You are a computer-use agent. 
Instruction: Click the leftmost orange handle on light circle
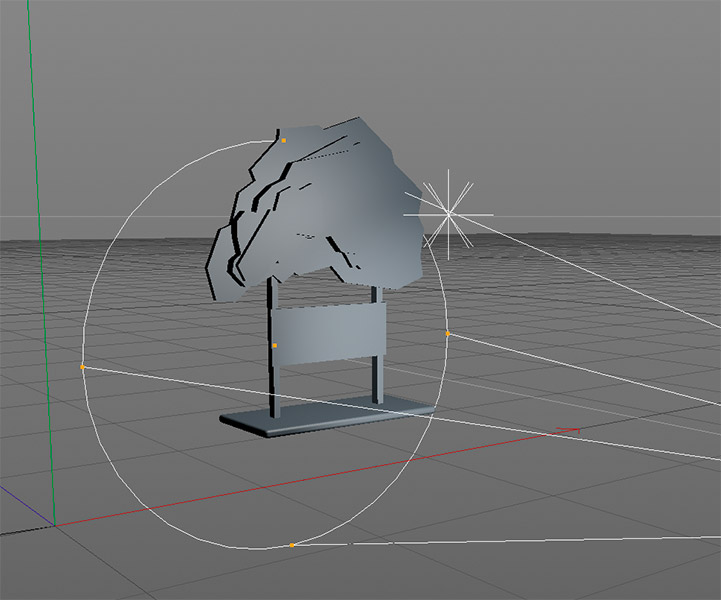pyautogui.click(x=82, y=368)
